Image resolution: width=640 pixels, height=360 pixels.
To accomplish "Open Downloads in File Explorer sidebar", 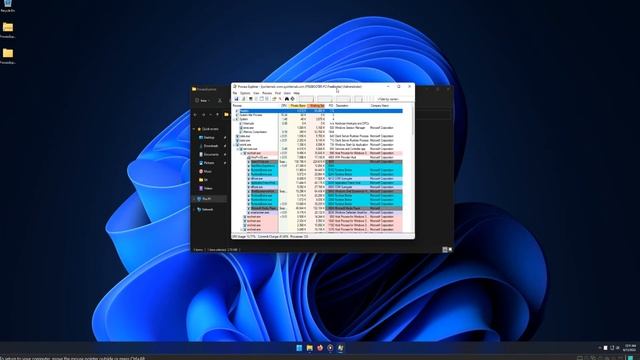I will 211,146.
